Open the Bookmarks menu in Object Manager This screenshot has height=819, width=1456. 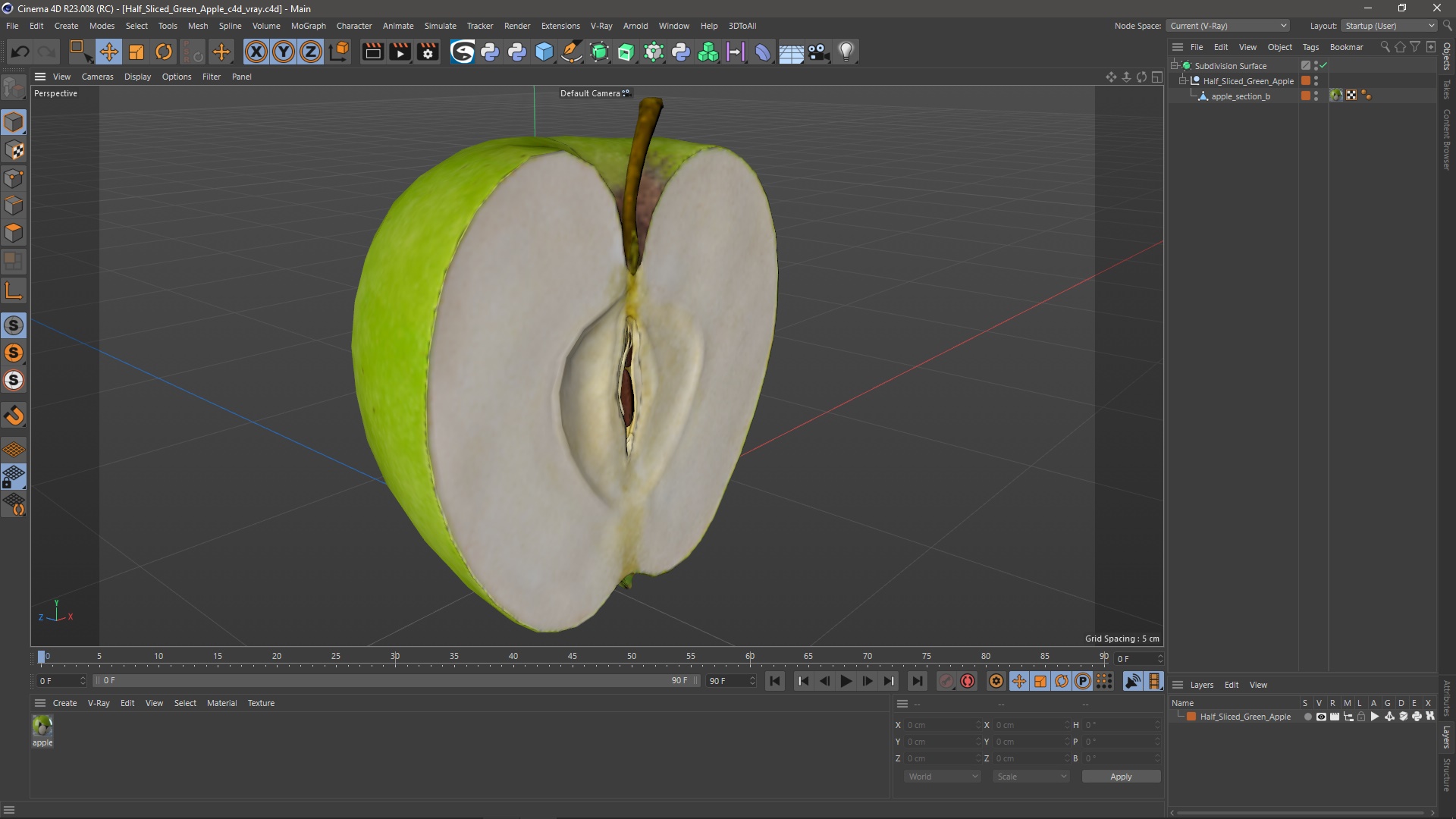click(1346, 47)
